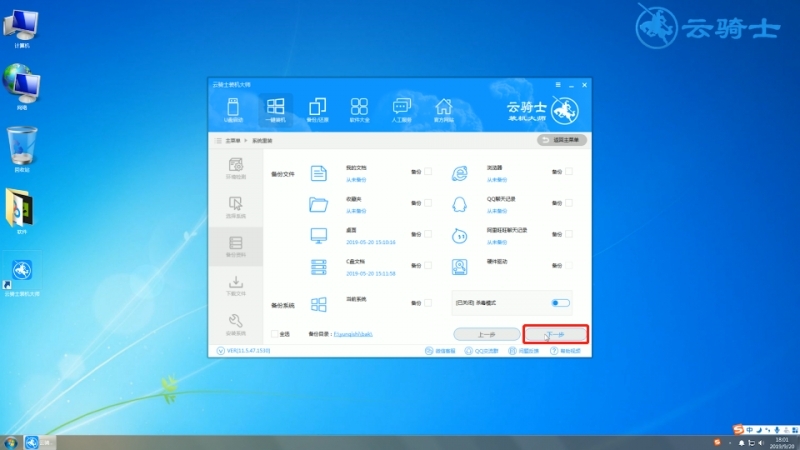Click the 下一步 next step button

click(x=556, y=334)
